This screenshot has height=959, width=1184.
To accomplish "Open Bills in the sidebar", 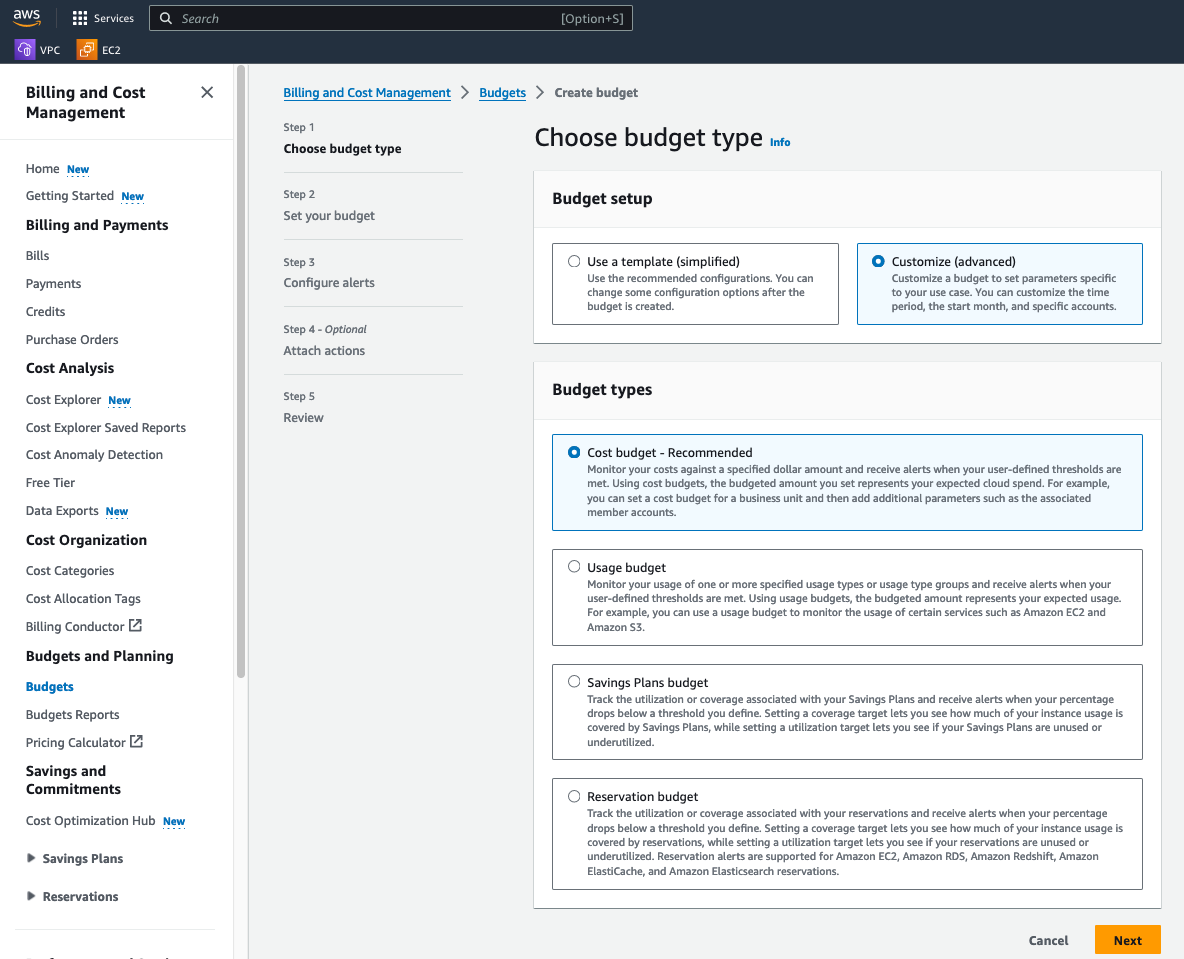I will 37,255.
